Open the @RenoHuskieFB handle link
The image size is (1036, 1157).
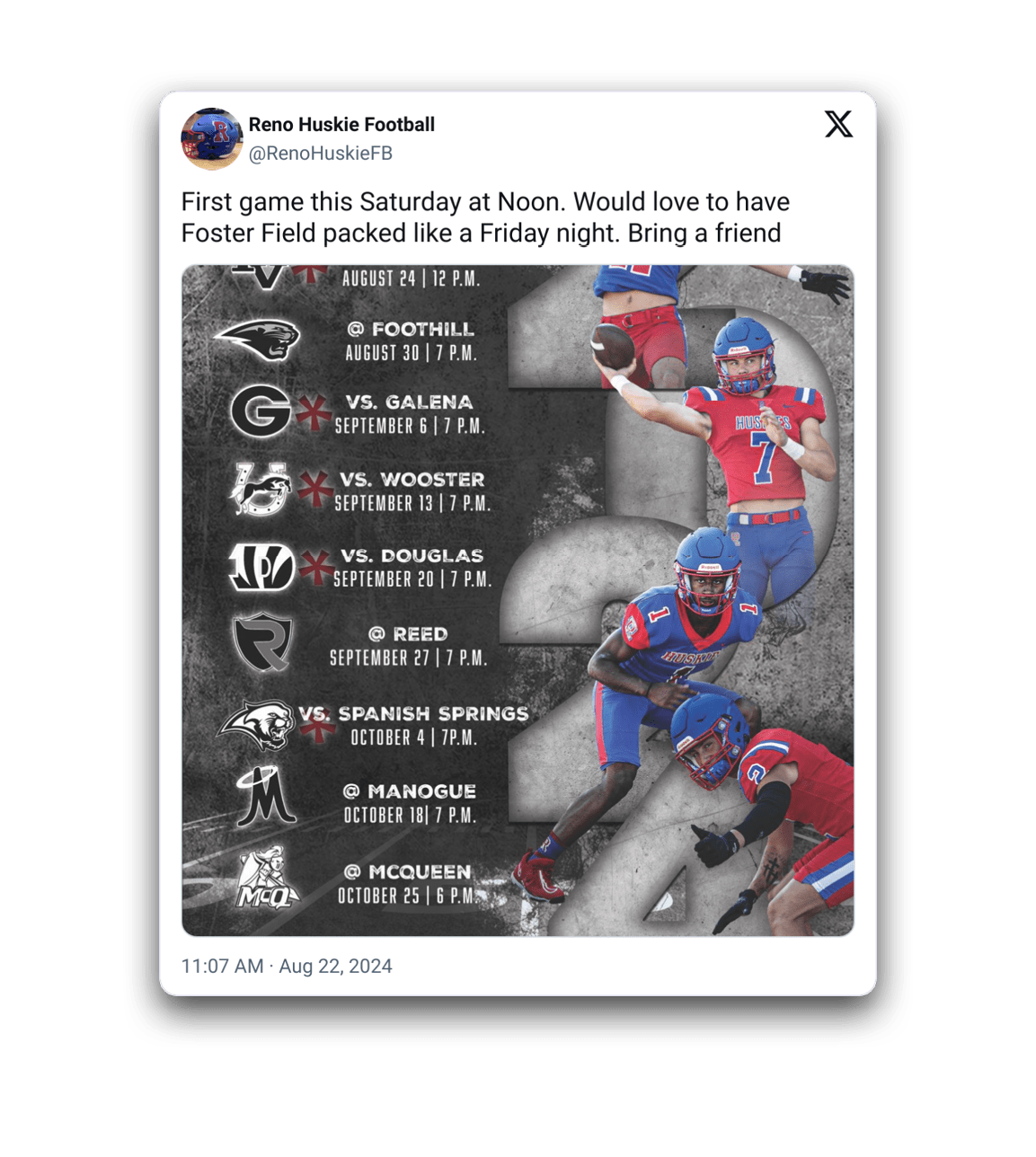point(321,154)
